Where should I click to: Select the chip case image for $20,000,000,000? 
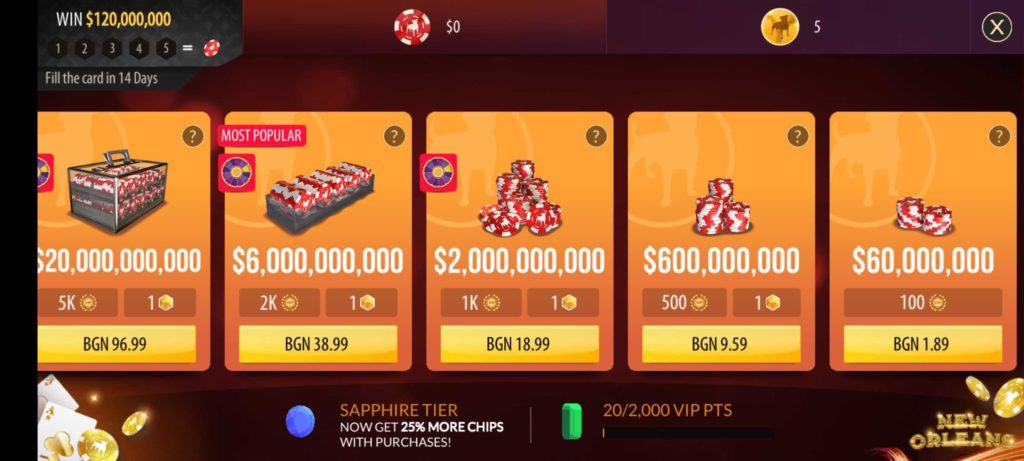pyautogui.click(x=118, y=192)
